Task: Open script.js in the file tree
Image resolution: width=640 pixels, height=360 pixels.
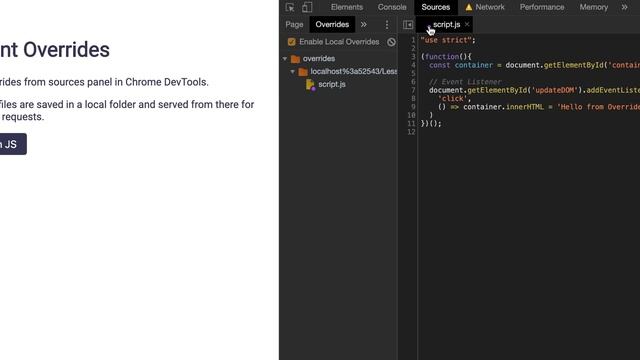Action: 332,84
